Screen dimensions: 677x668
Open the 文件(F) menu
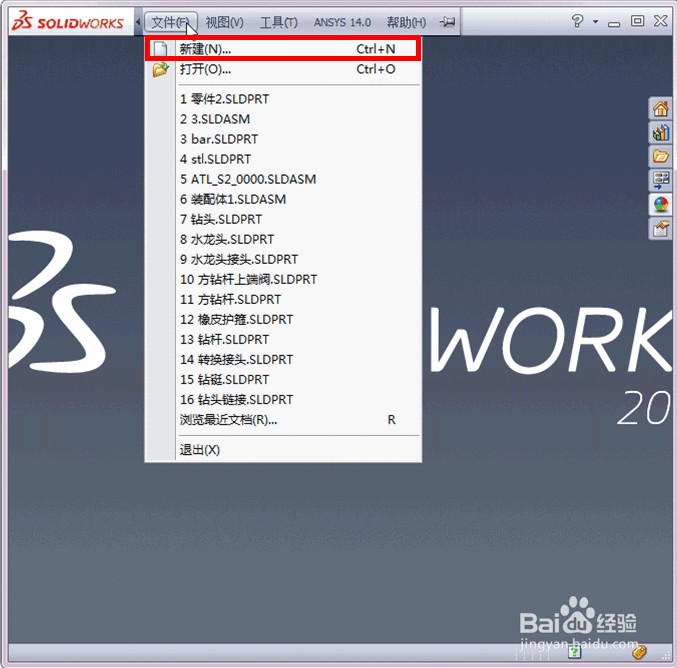pyautogui.click(x=171, y=22)
